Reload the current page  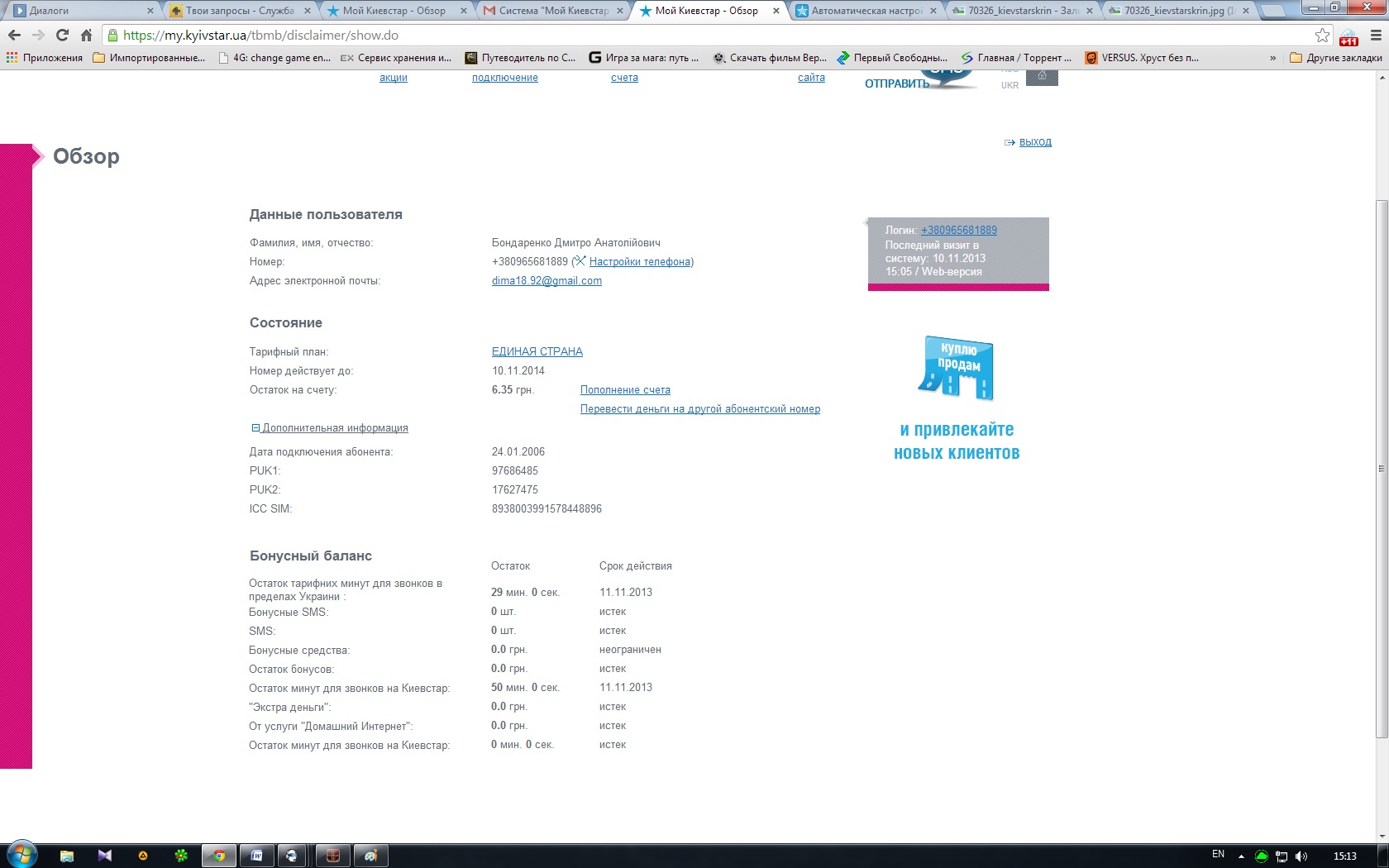[x=62, y=36]
